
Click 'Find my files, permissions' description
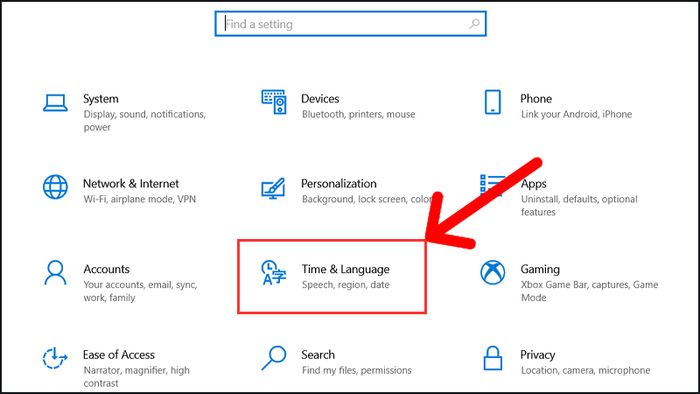point(357,370)
